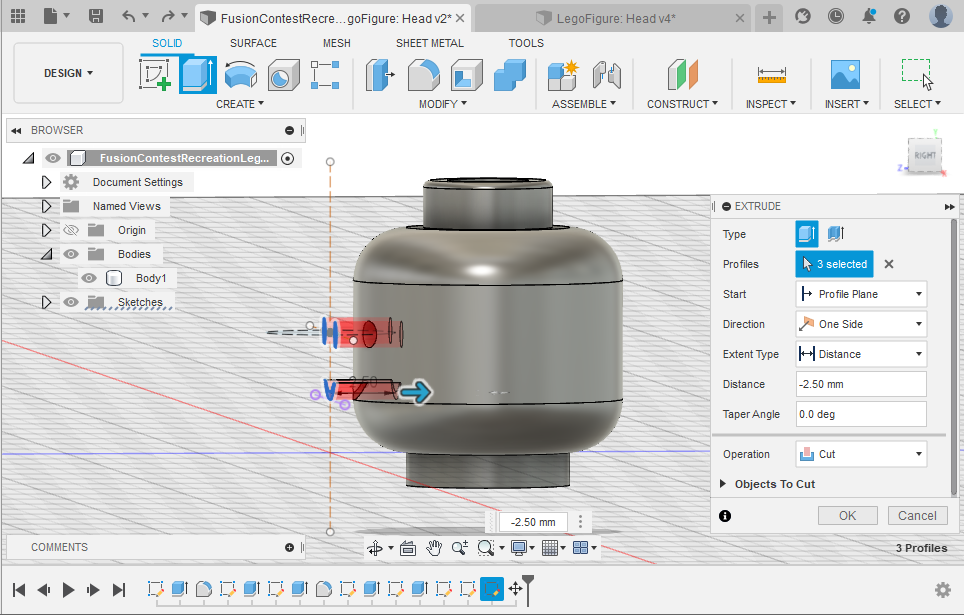Open the Start Profile Plane dropdown

pyautogui.click(x=861, y=294)
